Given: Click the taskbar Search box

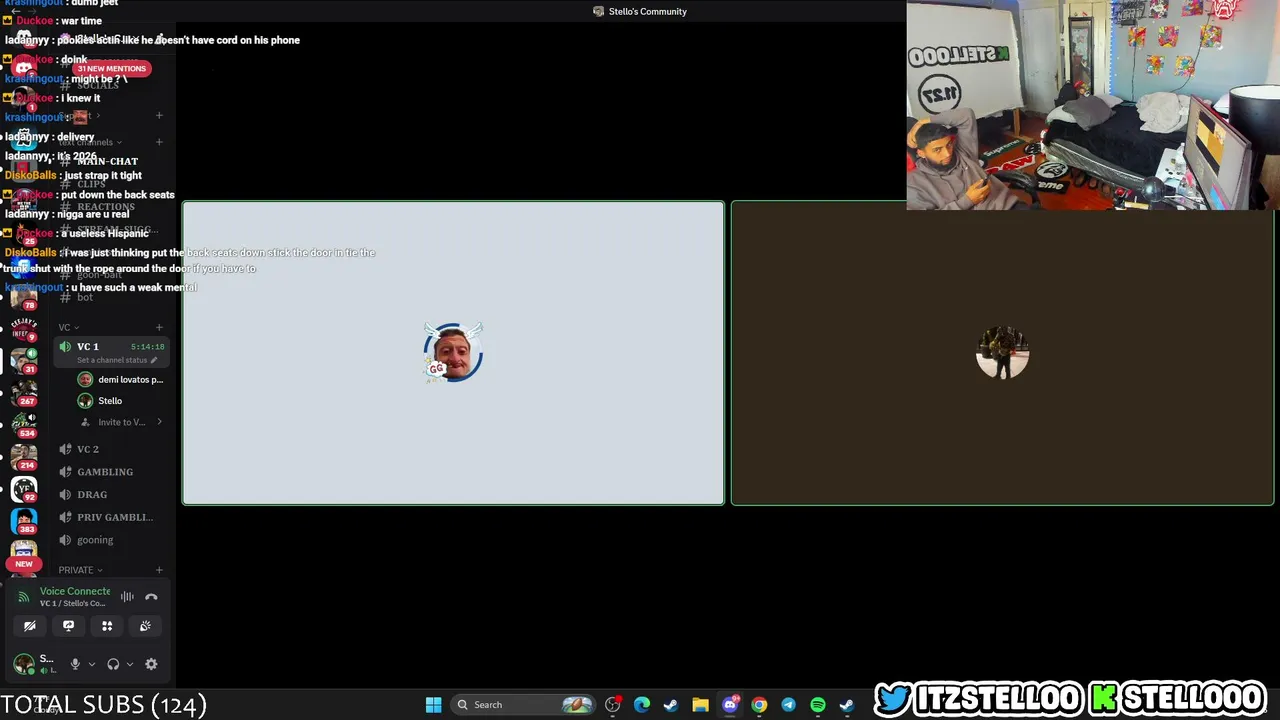Looking at the screenshot, I should click(x=524, y=705).
